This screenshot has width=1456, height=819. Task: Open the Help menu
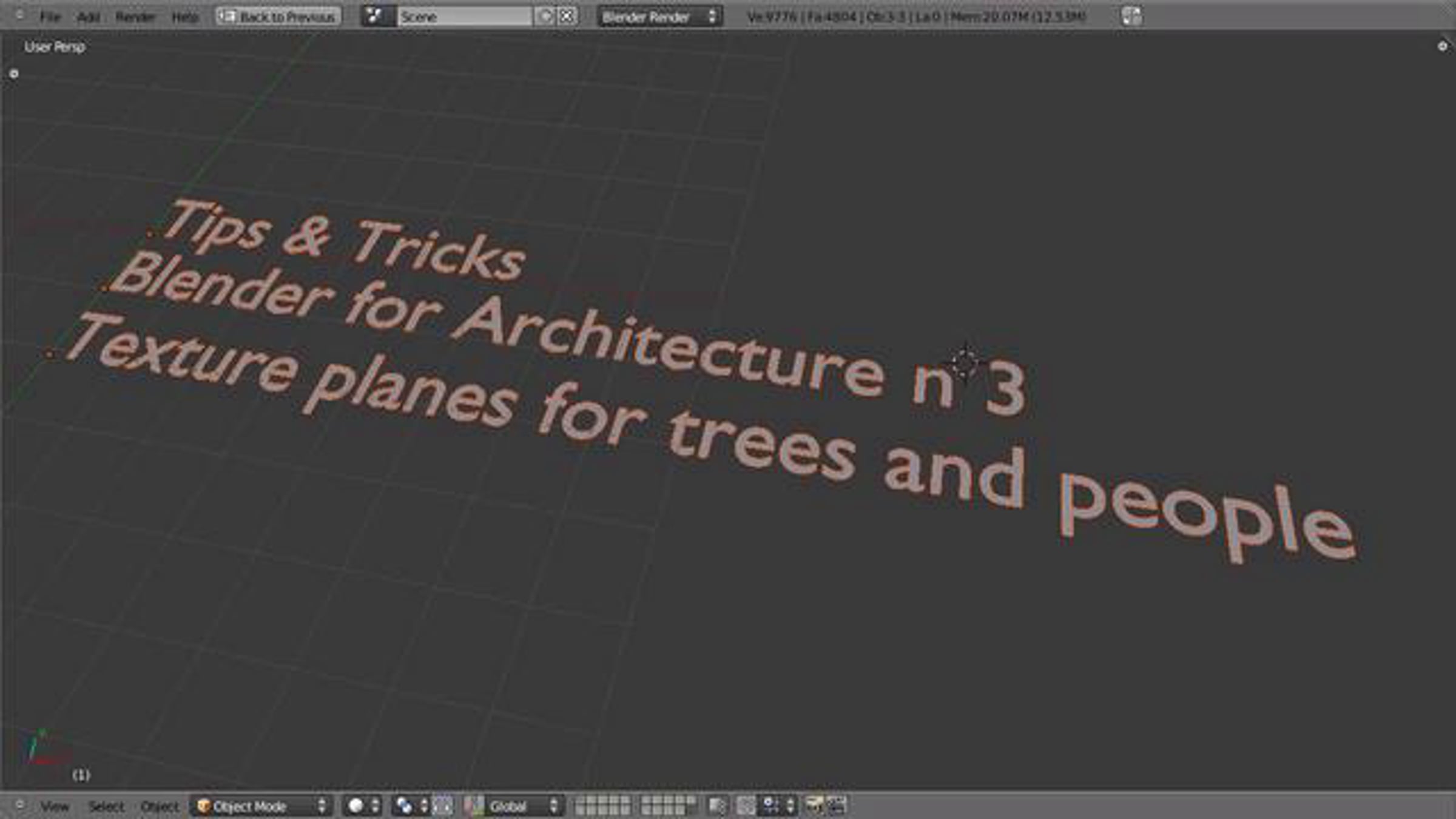(185, 17)
